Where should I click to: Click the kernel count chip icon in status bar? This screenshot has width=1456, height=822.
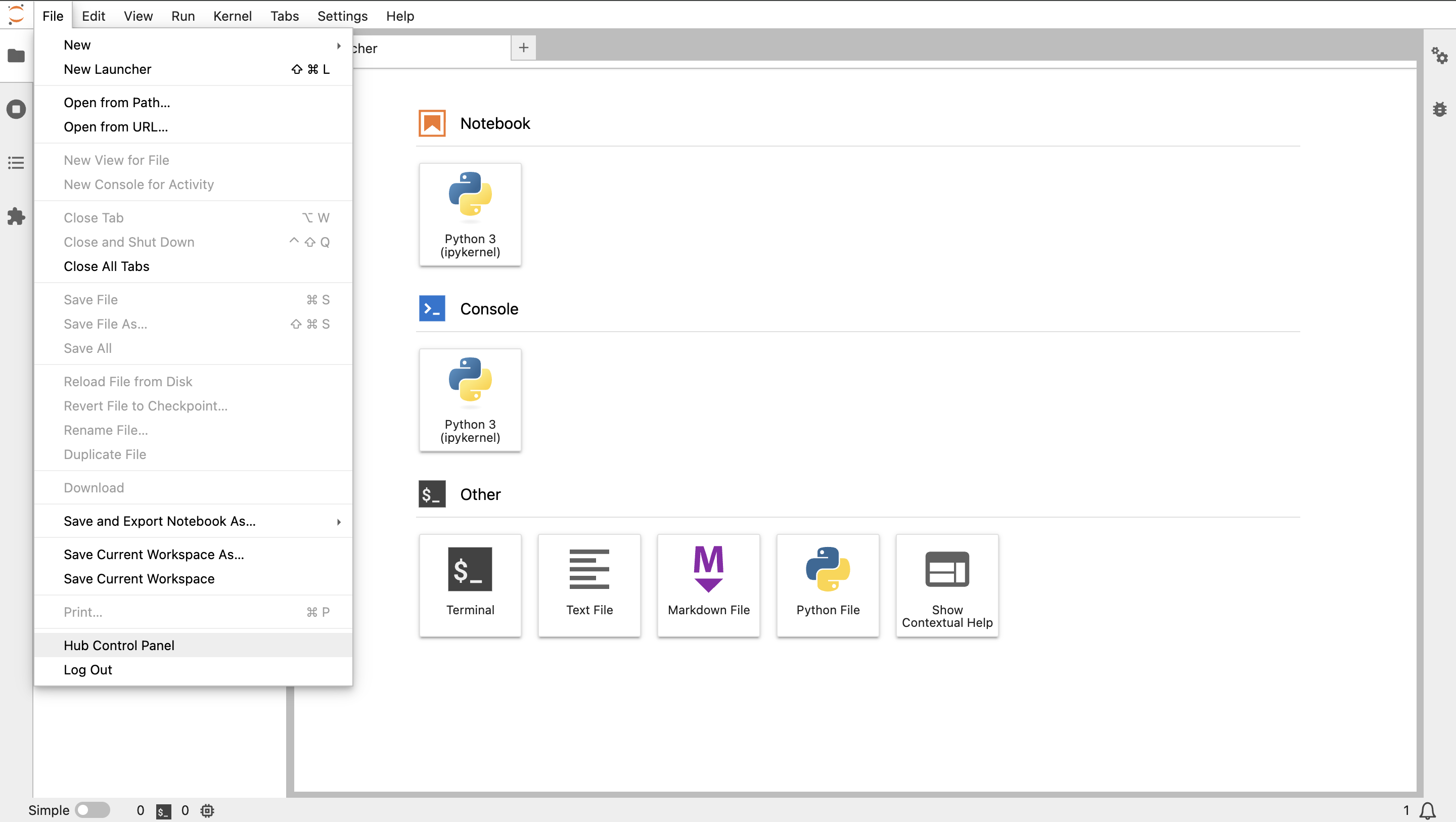point(207,810)
